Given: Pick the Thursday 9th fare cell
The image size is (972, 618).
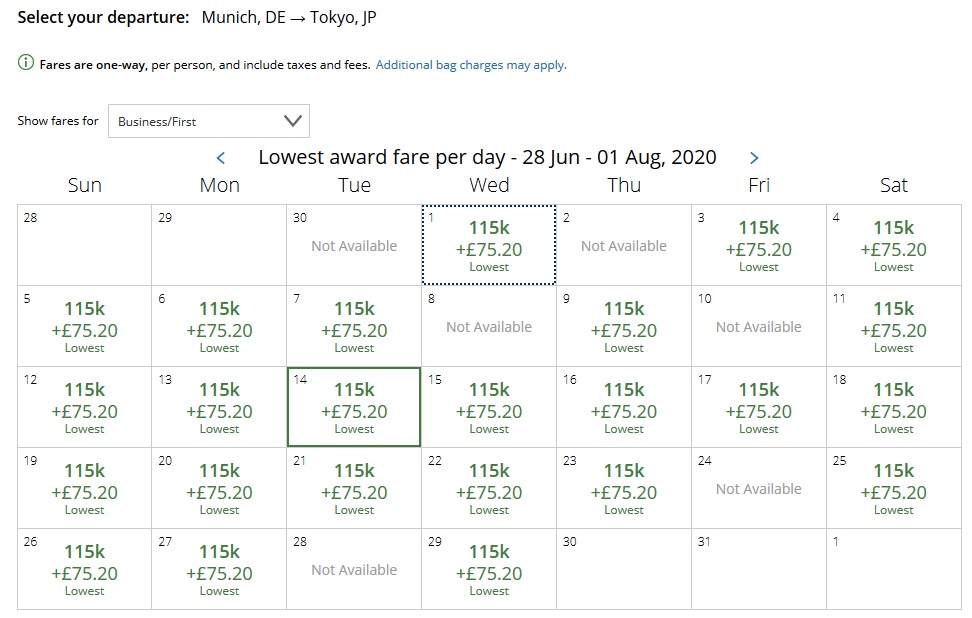Looking at the screenshot, I should 624,326.
